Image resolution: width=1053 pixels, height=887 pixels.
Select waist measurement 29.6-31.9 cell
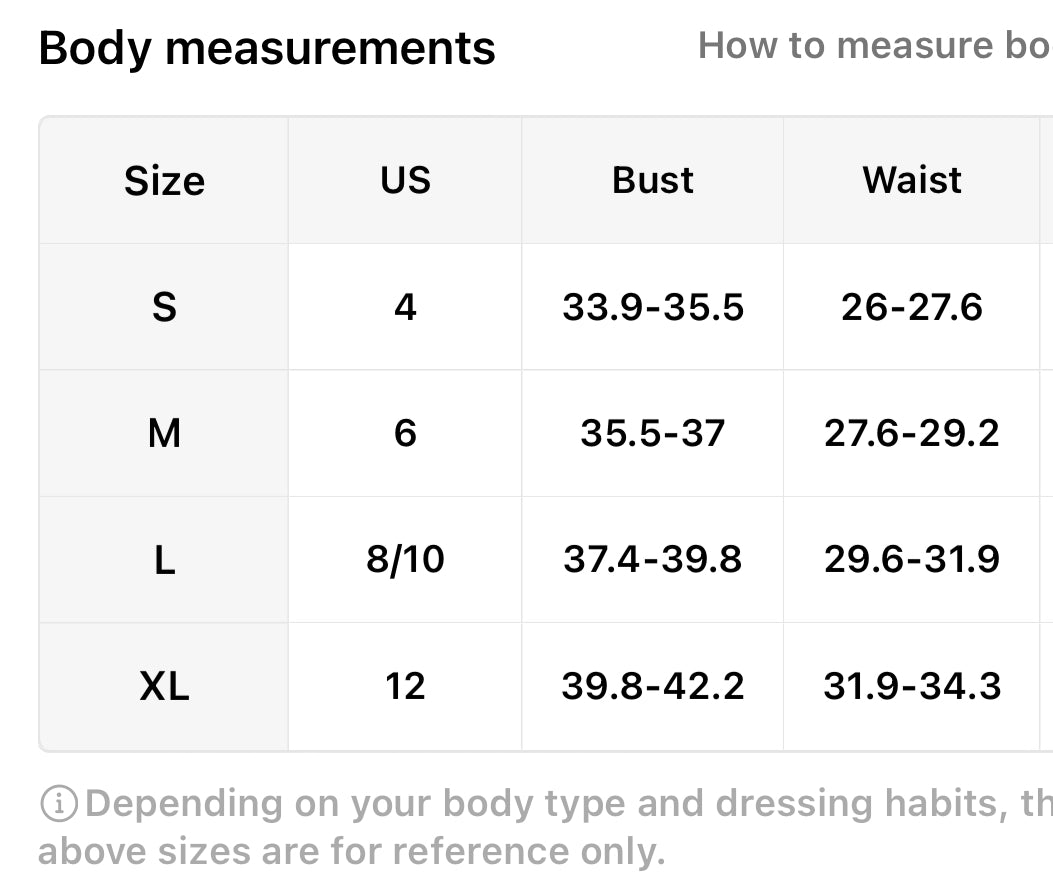(x=912, y=559)
